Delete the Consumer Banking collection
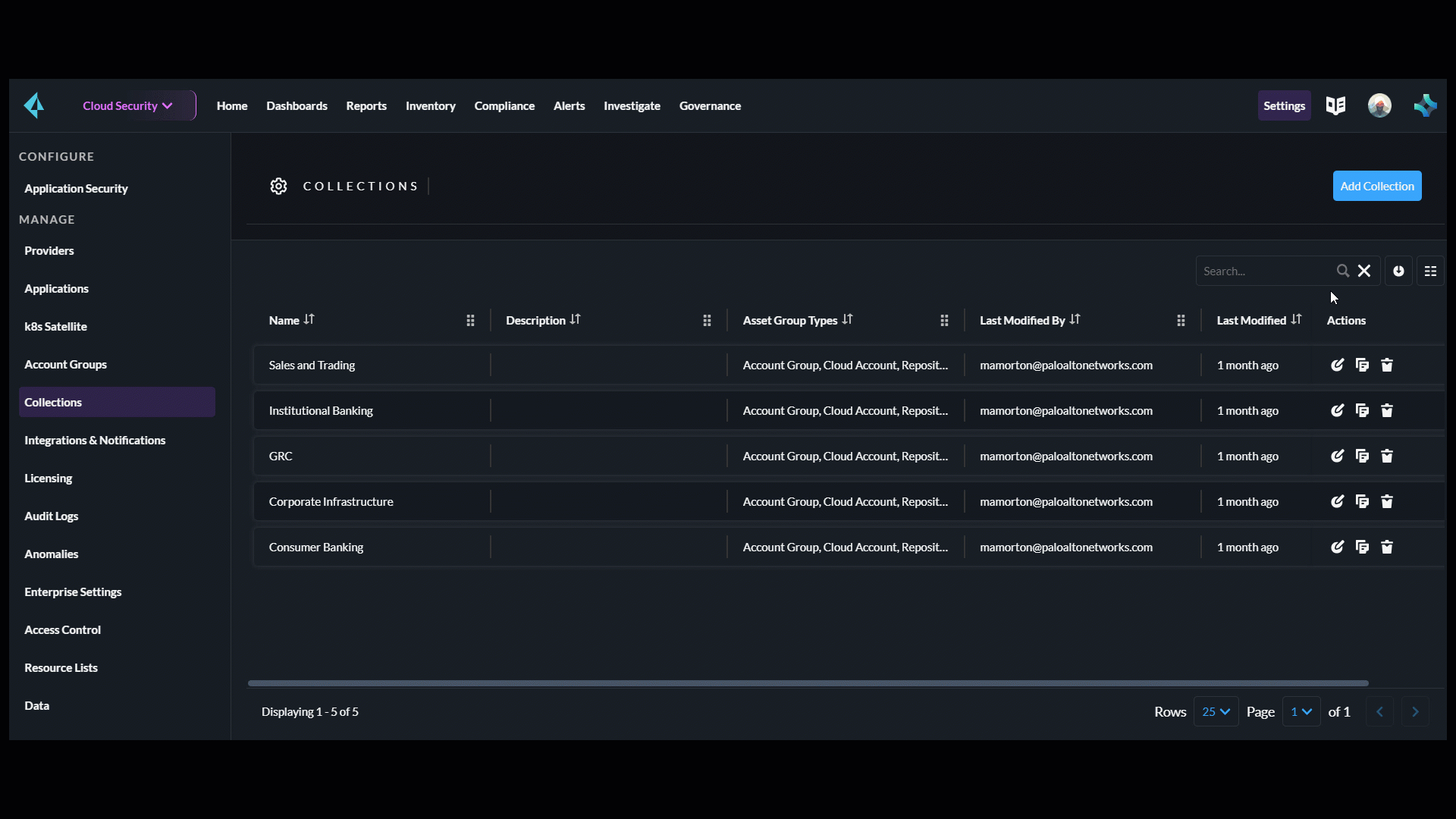Image resolution: width=1456 pixels, height=819 pixels. 1387,547
